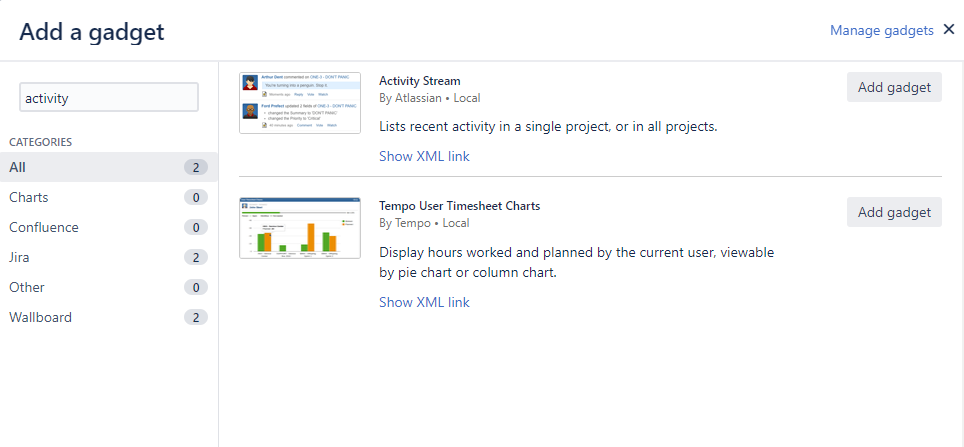
Task: Click the Tempo Timesheet Charts thumbnail
Action: (300, 228)
